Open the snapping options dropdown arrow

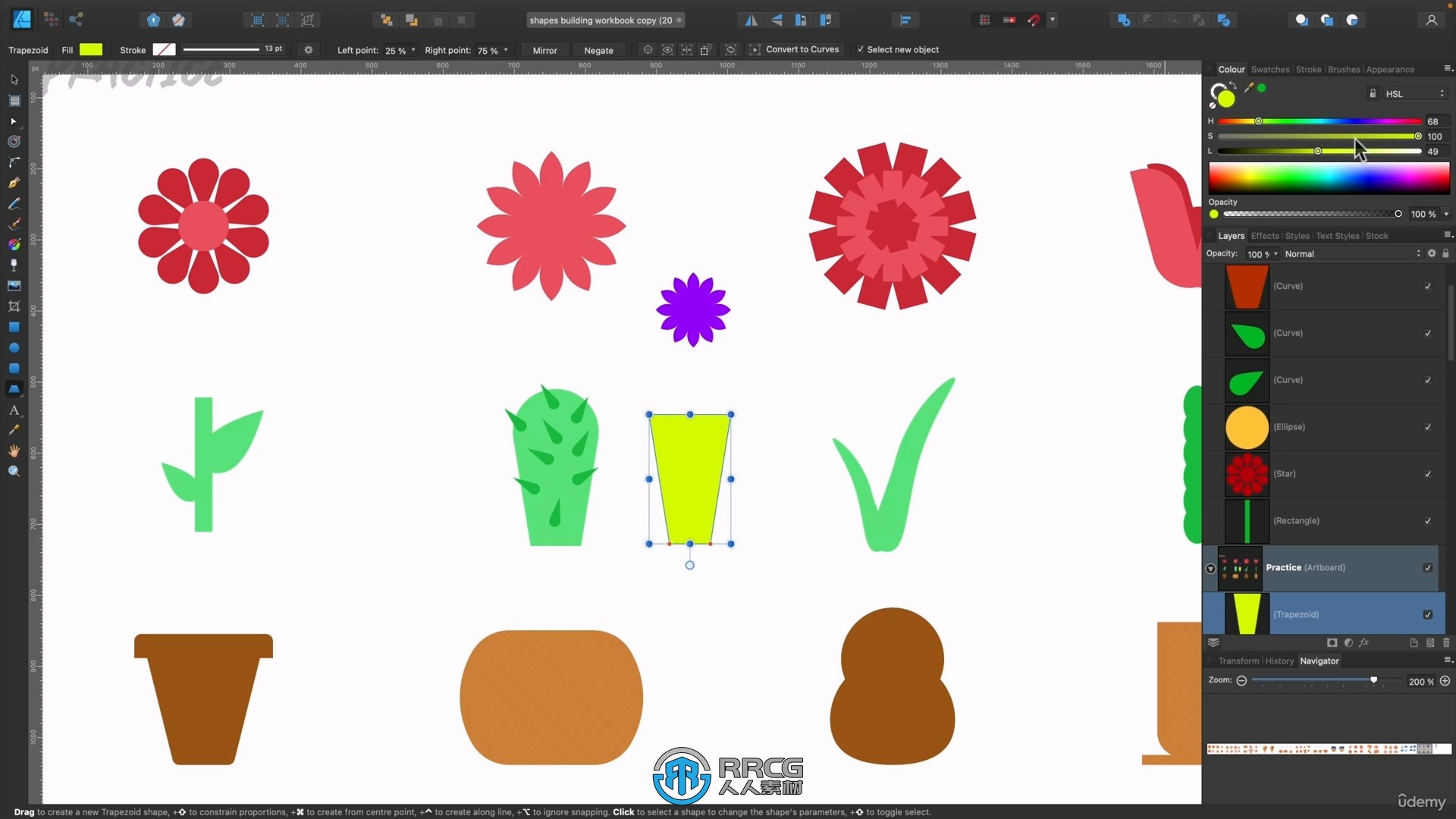pos(1053,20)
